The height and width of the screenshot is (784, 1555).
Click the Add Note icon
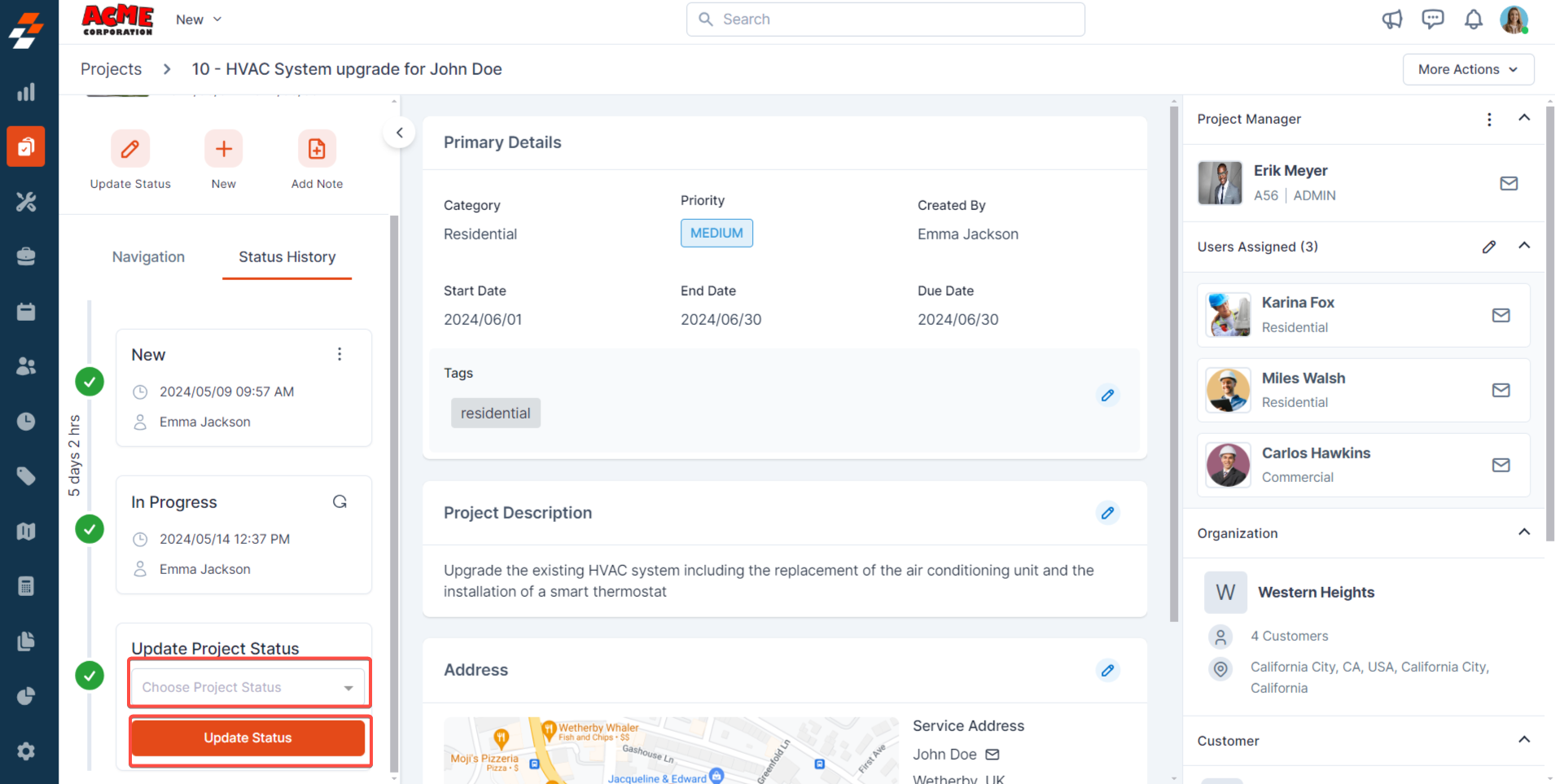pos(317,149)
